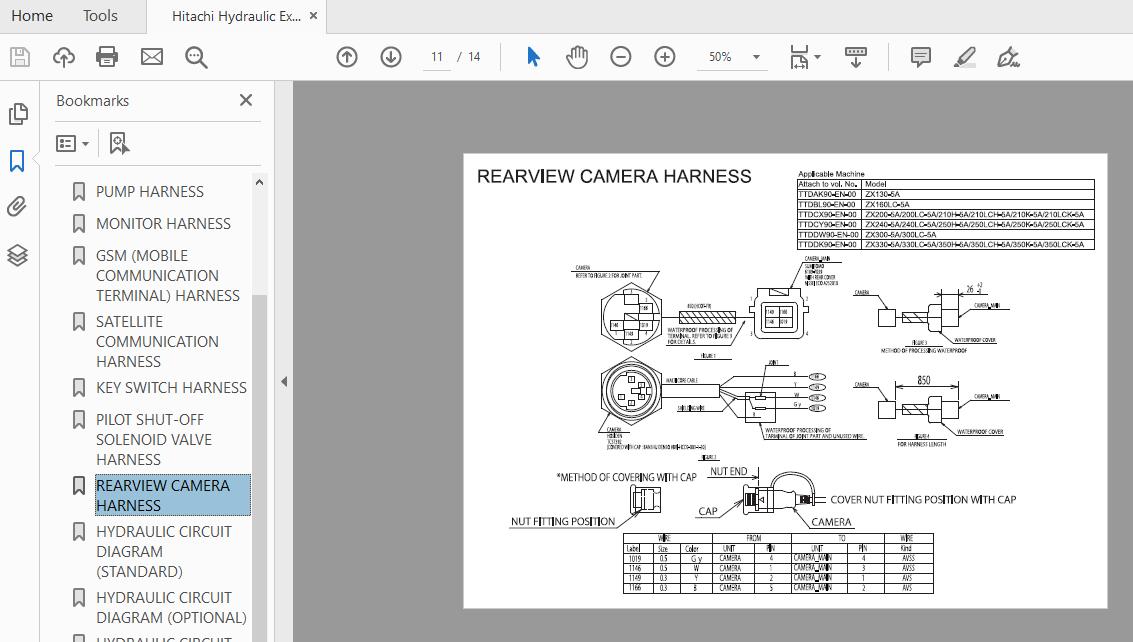1133x642 pixels.
Task: Open the Find text search tool
Action: click(x=196, y=57)
